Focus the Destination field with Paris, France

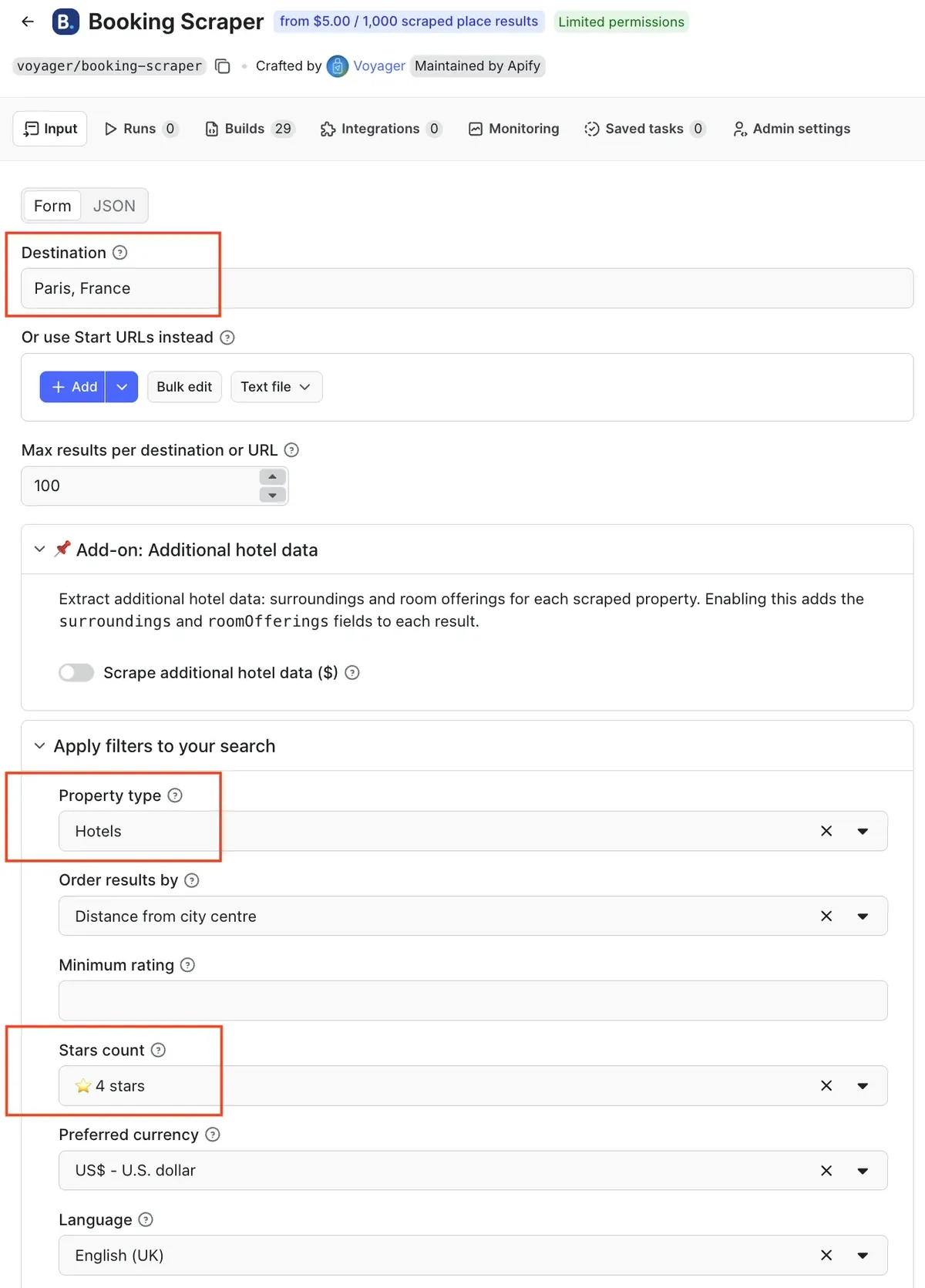(x=467, y=288)
